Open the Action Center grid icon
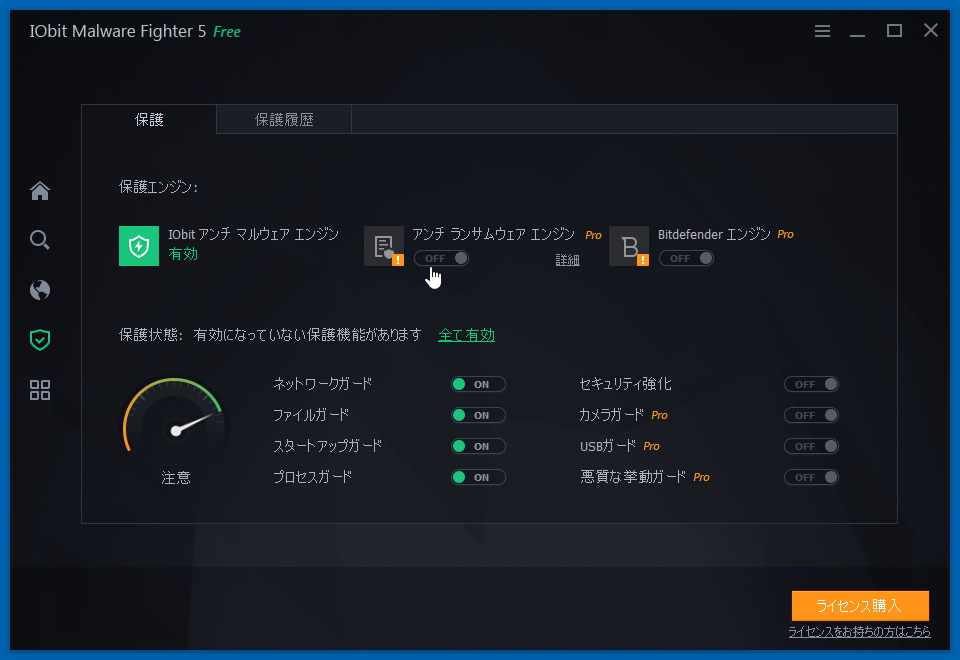The image size is (960, 660). 39,390
